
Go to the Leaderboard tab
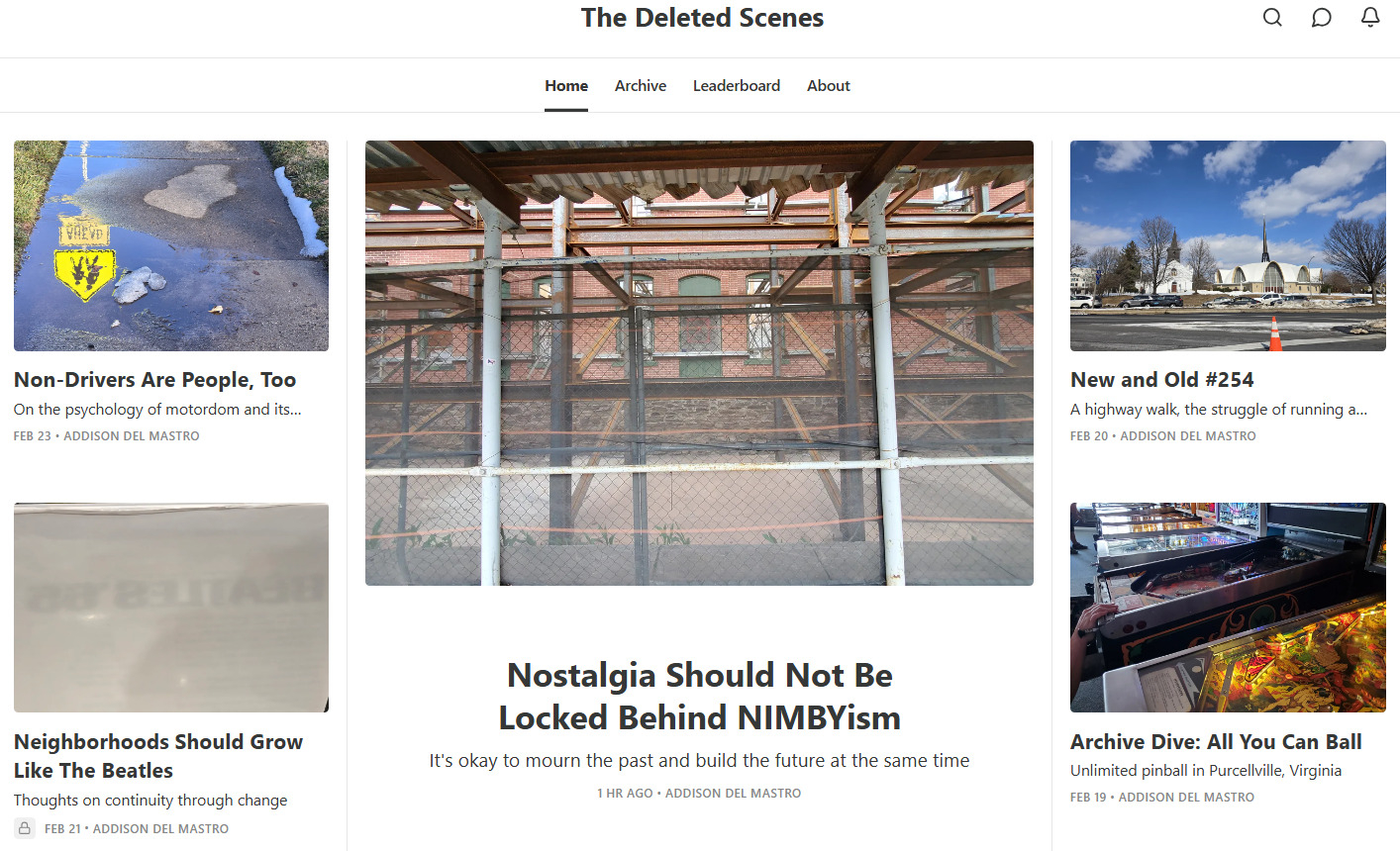click(x=736, y=86)
